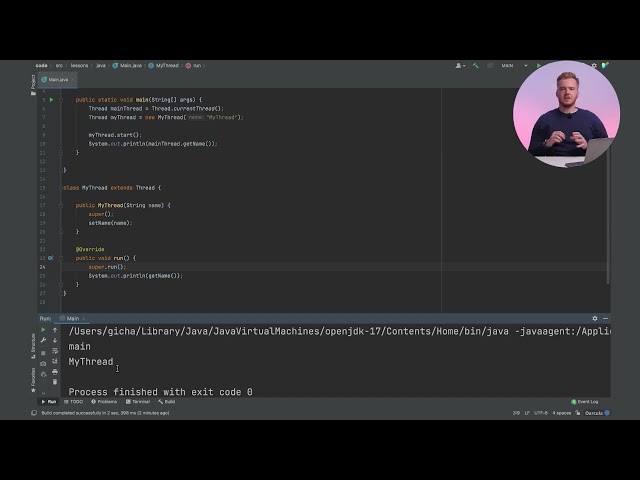Click the Down stack trace arrow icon
640x480 pixels.
point(55,340)
